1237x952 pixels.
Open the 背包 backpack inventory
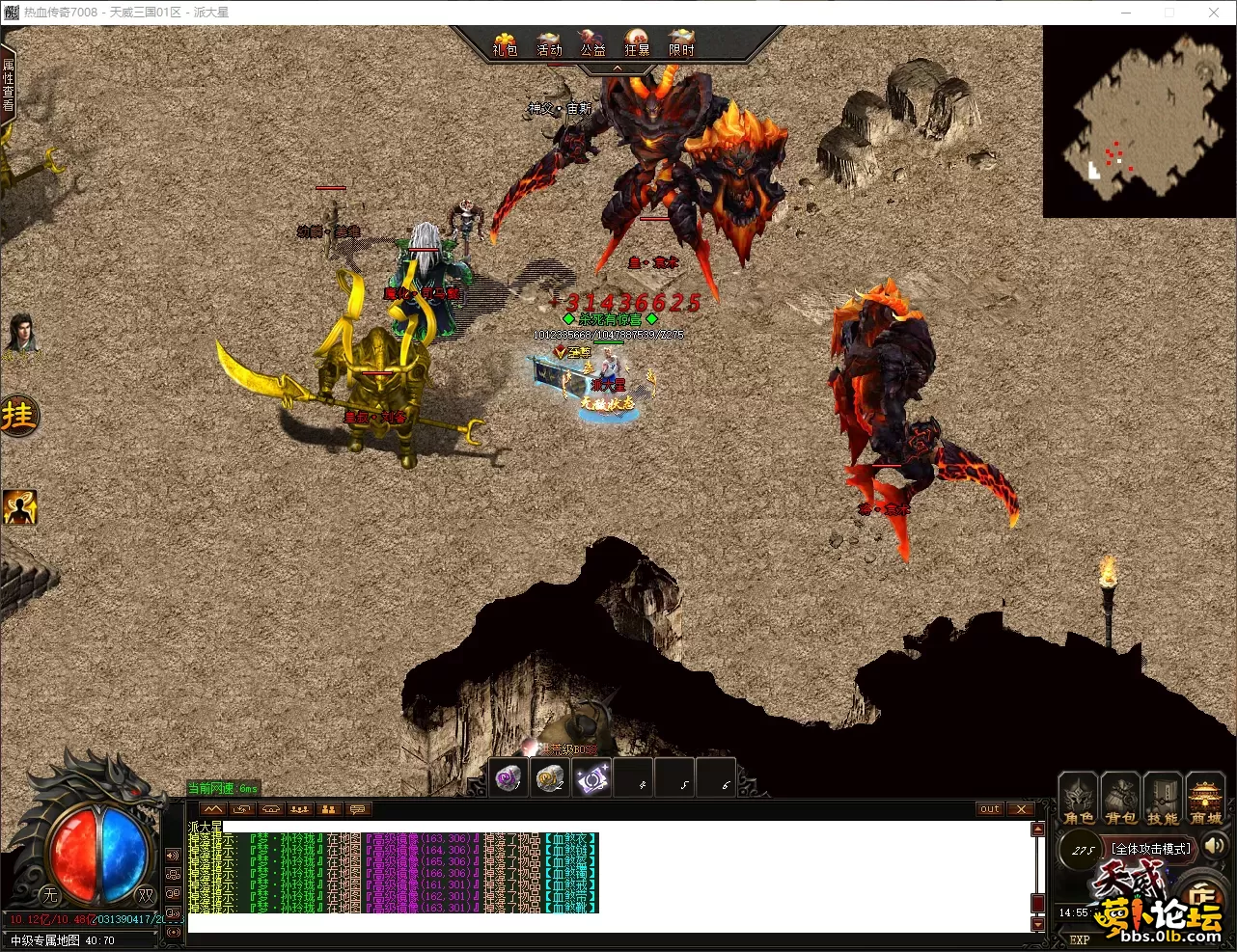click(x=1120, y=801)
